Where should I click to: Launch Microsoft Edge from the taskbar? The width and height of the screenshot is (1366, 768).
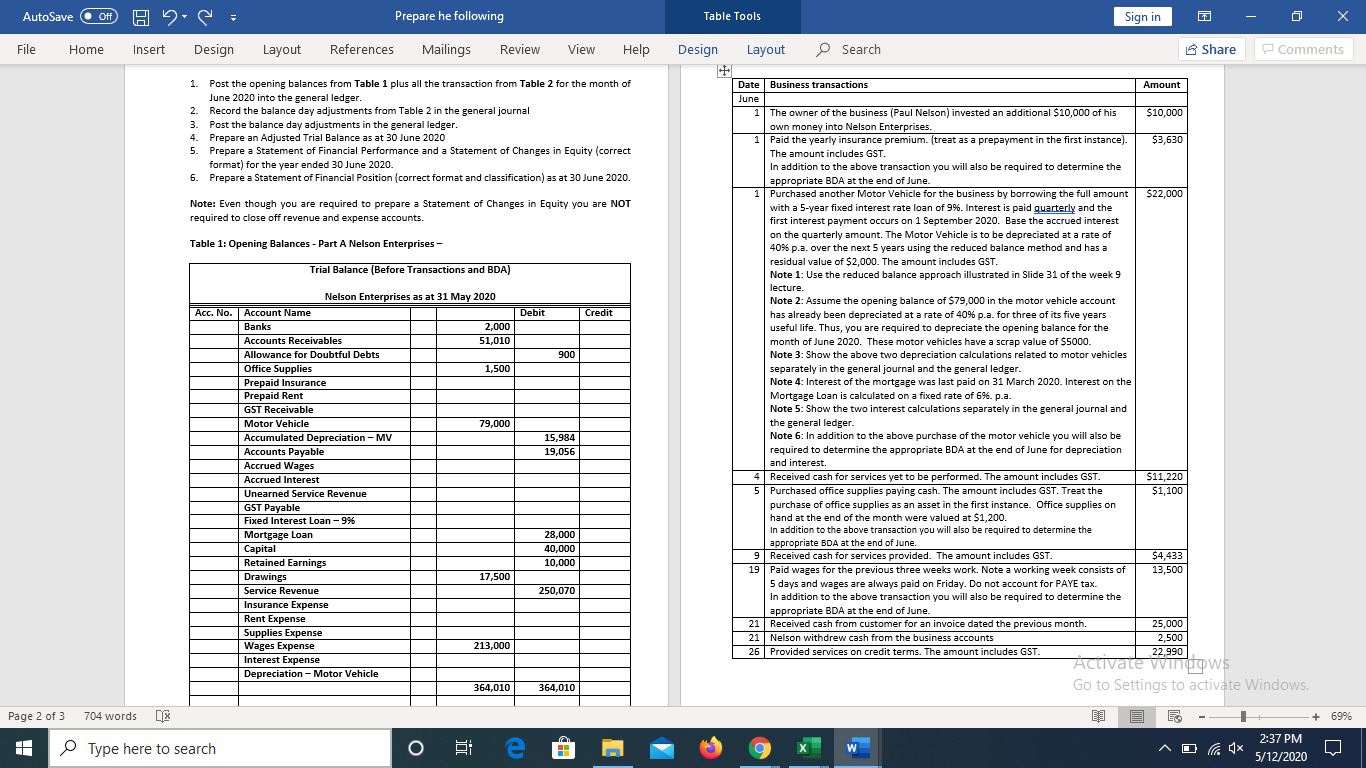point(517,748)
